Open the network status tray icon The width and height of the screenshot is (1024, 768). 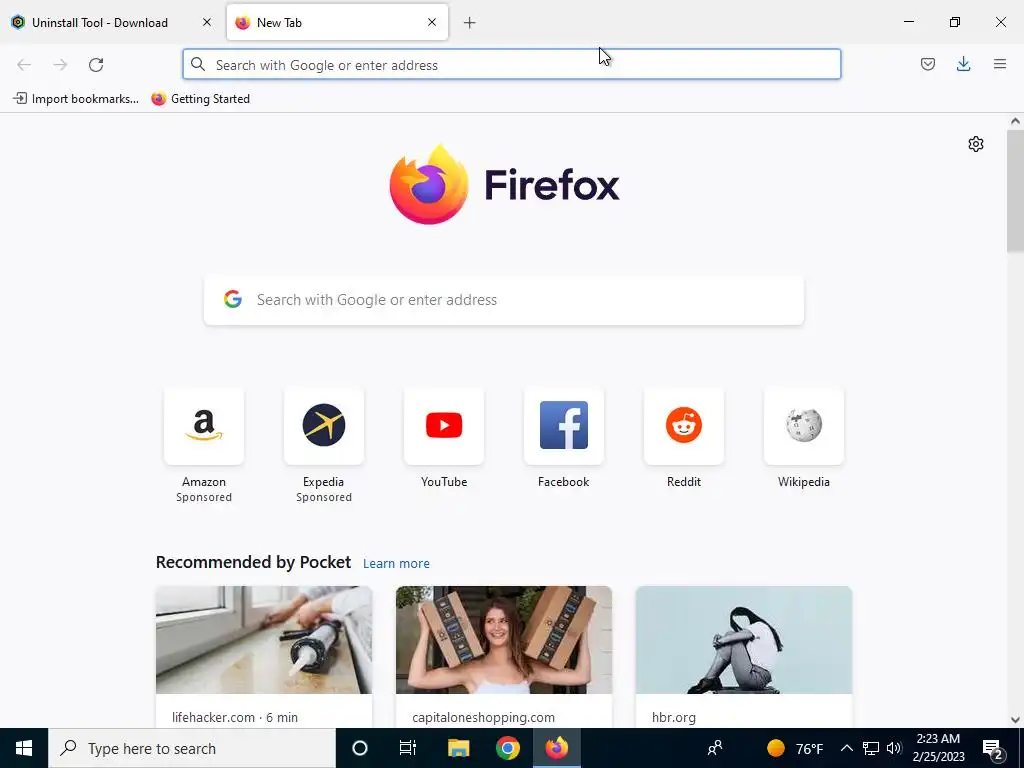pos(871,748)
